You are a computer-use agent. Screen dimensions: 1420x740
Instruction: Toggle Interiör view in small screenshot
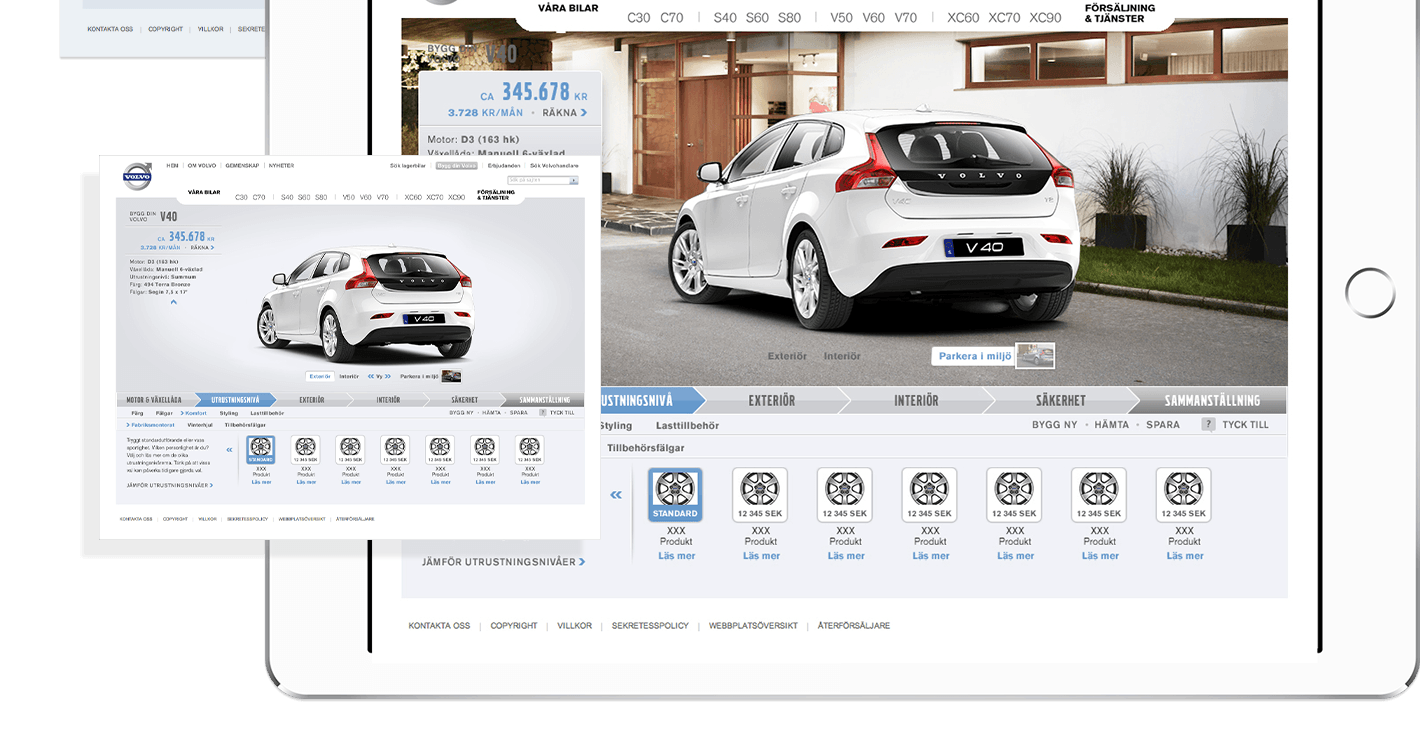pyautogui.click(x=349, y=376)
